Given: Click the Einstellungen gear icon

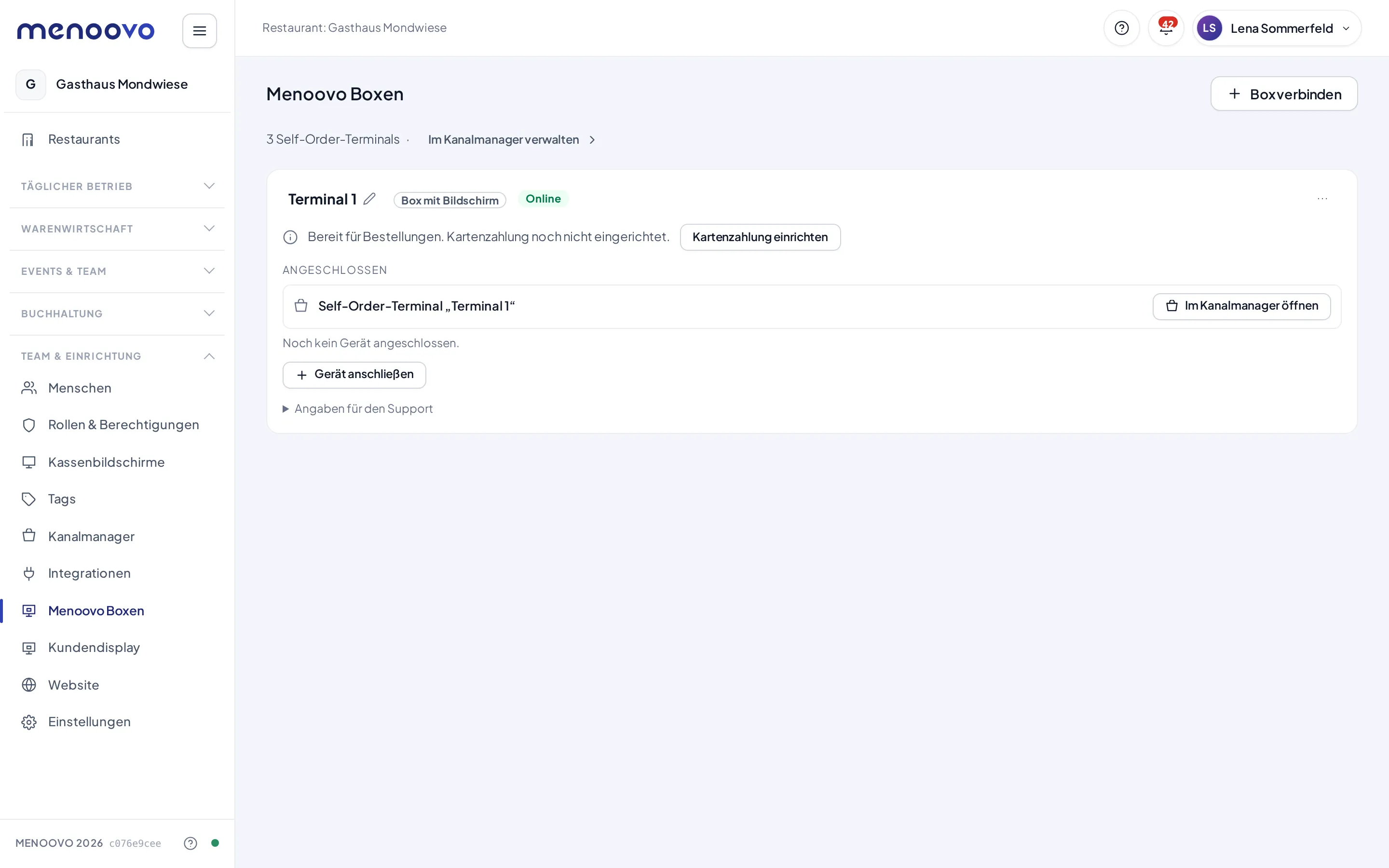Looking at the screenshot, I should (29, 721).
